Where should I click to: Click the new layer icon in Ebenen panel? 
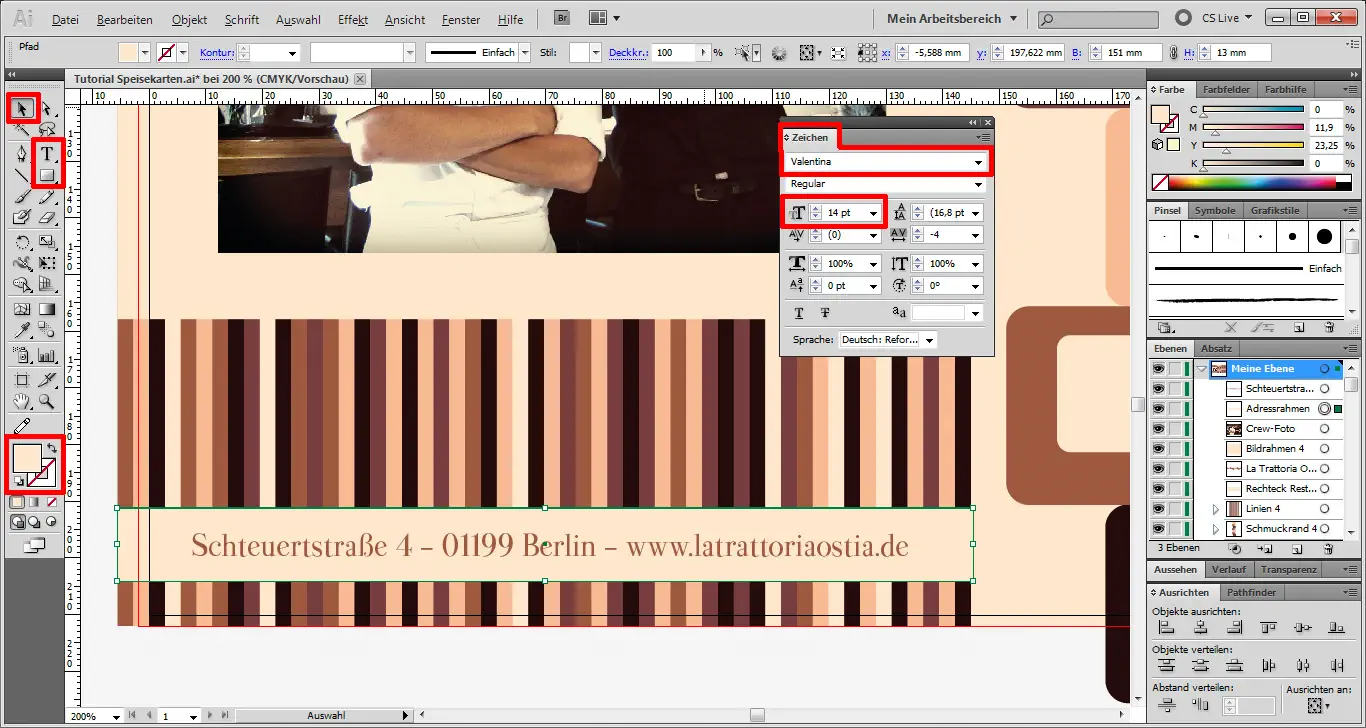pos(1297,549)
